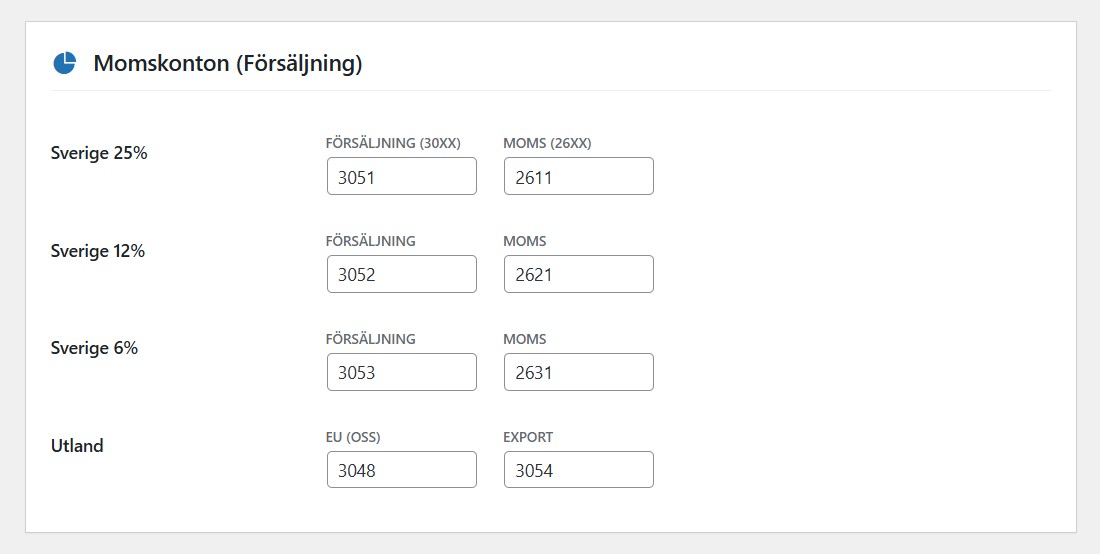Viewport: 1100px width, 554px height.
Task: Click the Momskonton (Försäljning) heading
Action: pos(227,64)
